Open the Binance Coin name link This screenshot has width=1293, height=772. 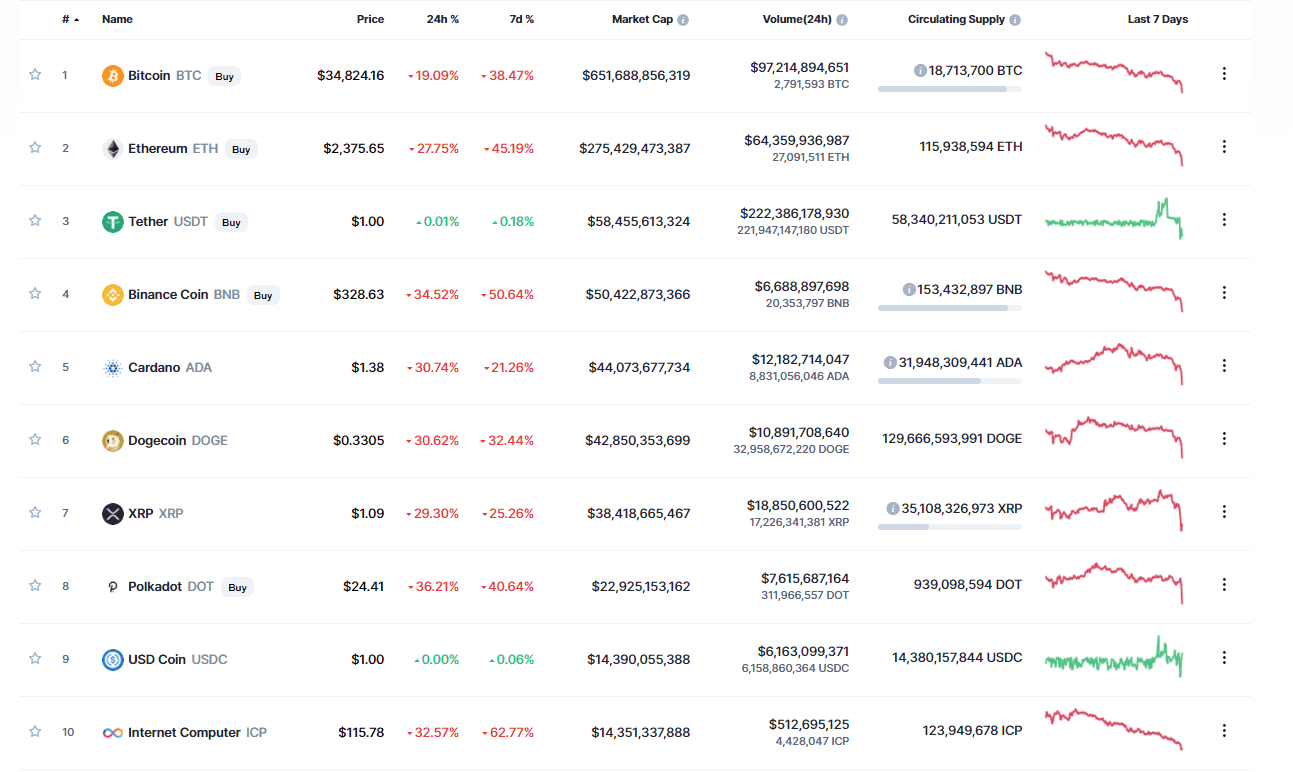[168, 295]
